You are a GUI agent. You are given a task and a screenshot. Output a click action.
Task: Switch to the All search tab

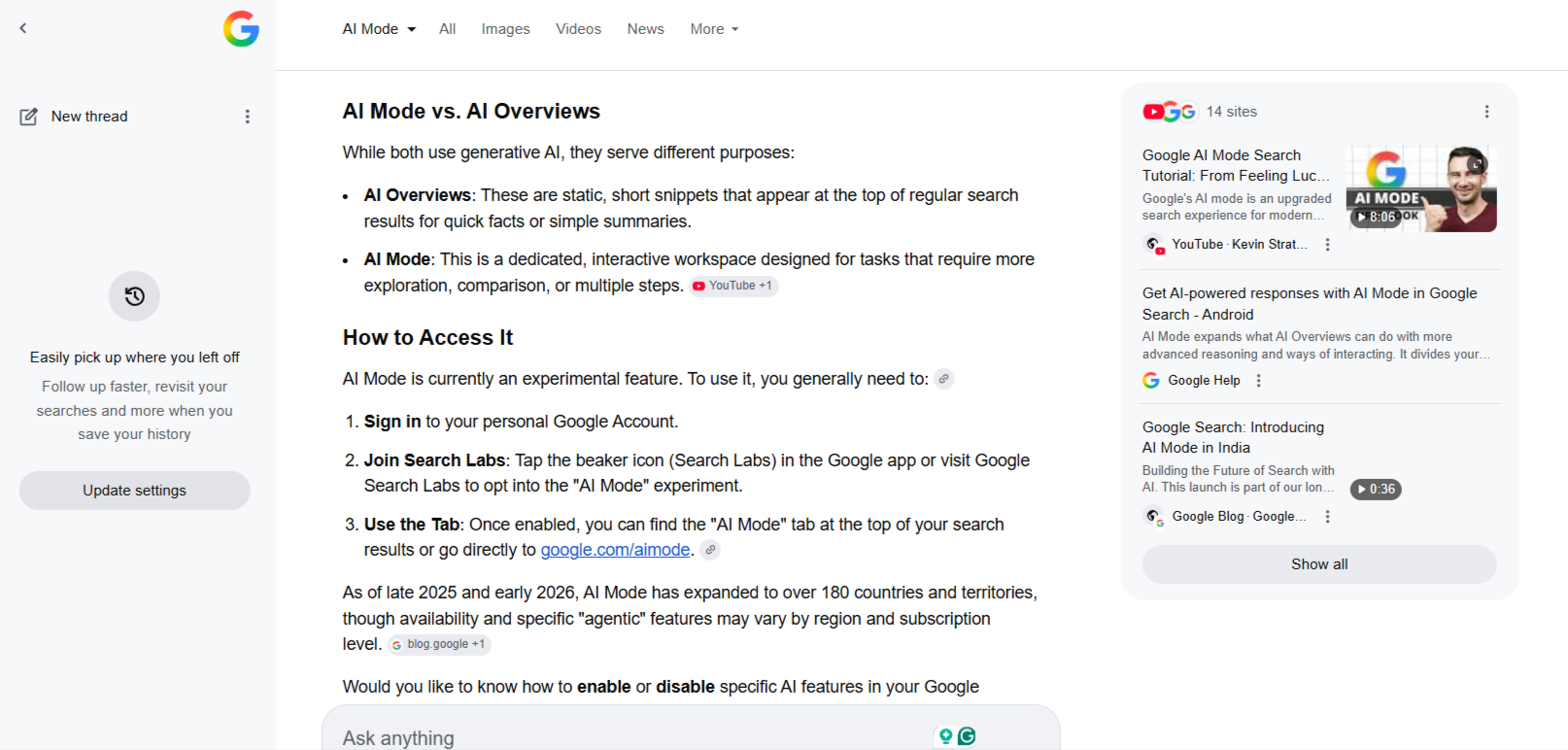447,29
